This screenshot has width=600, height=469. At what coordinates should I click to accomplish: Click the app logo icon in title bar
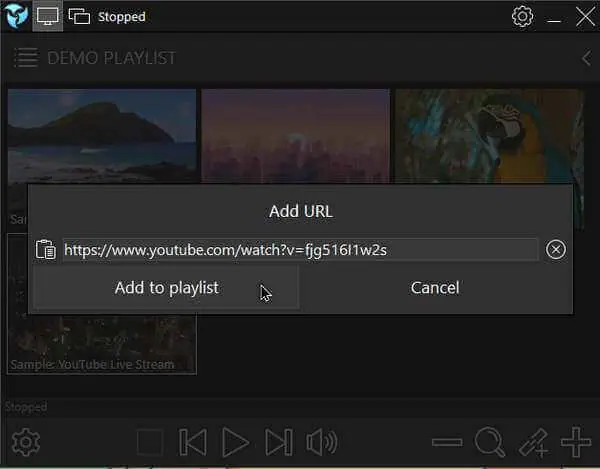[x=16, y=16]
